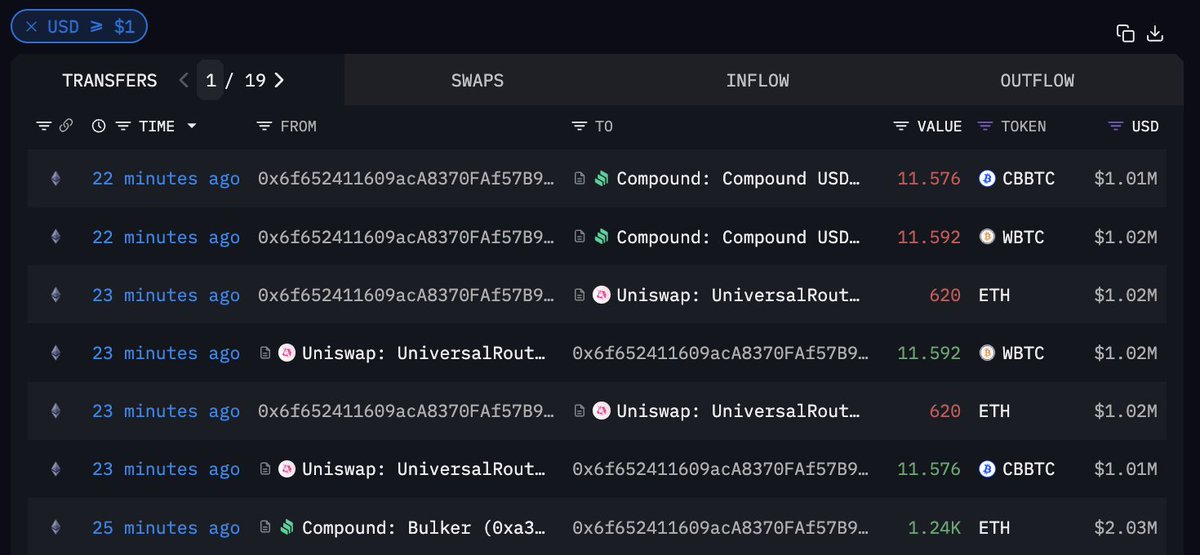
Task: Click WBTC token icon on green 11.592 row
Action: click(x=986, y=353)
